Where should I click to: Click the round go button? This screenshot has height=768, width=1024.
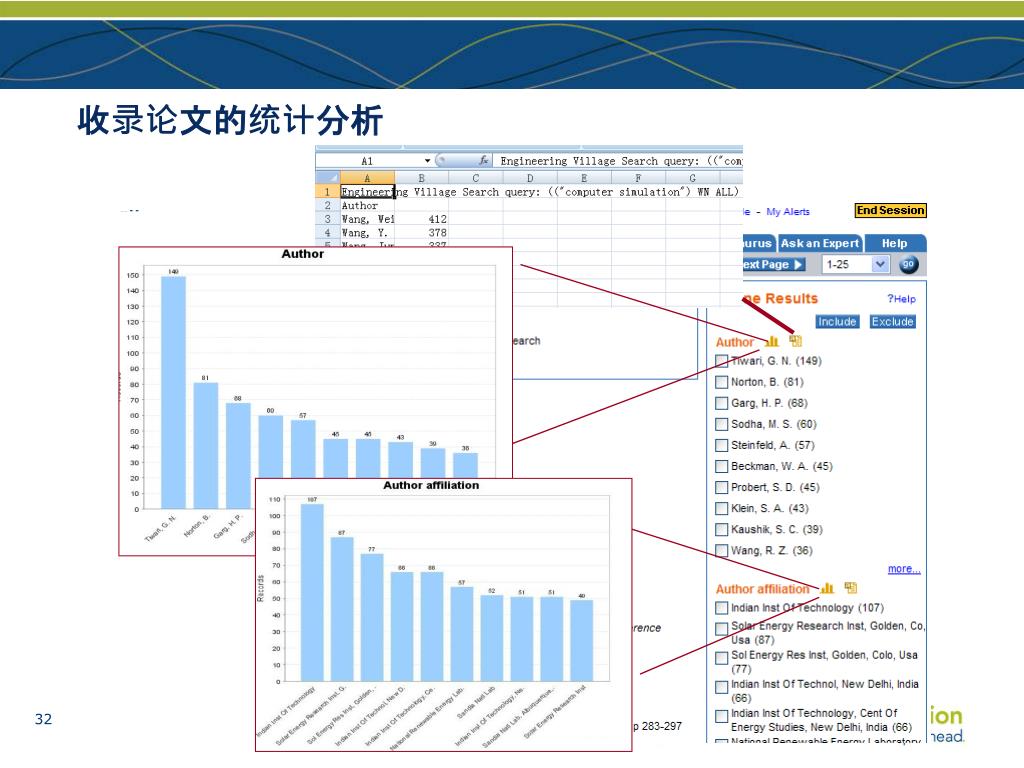pos(908,264)
